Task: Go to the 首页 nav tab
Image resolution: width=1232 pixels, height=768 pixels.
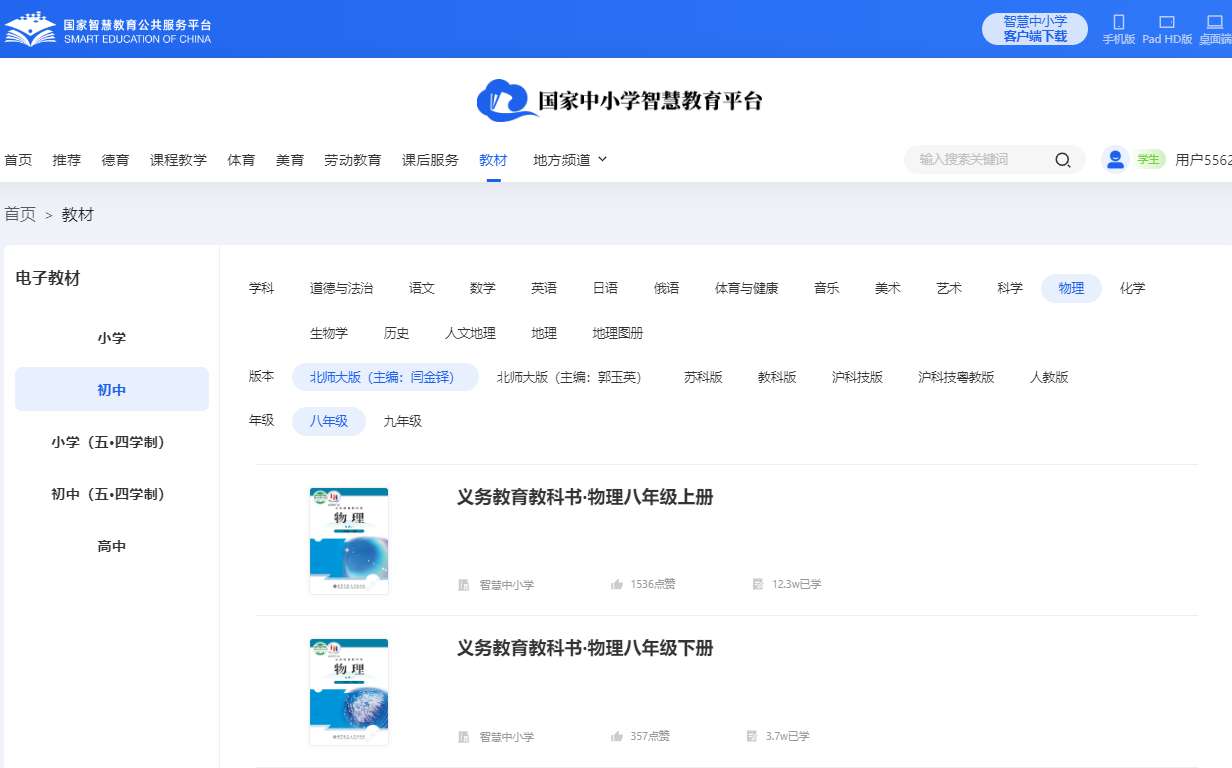Action: point(18,160)
